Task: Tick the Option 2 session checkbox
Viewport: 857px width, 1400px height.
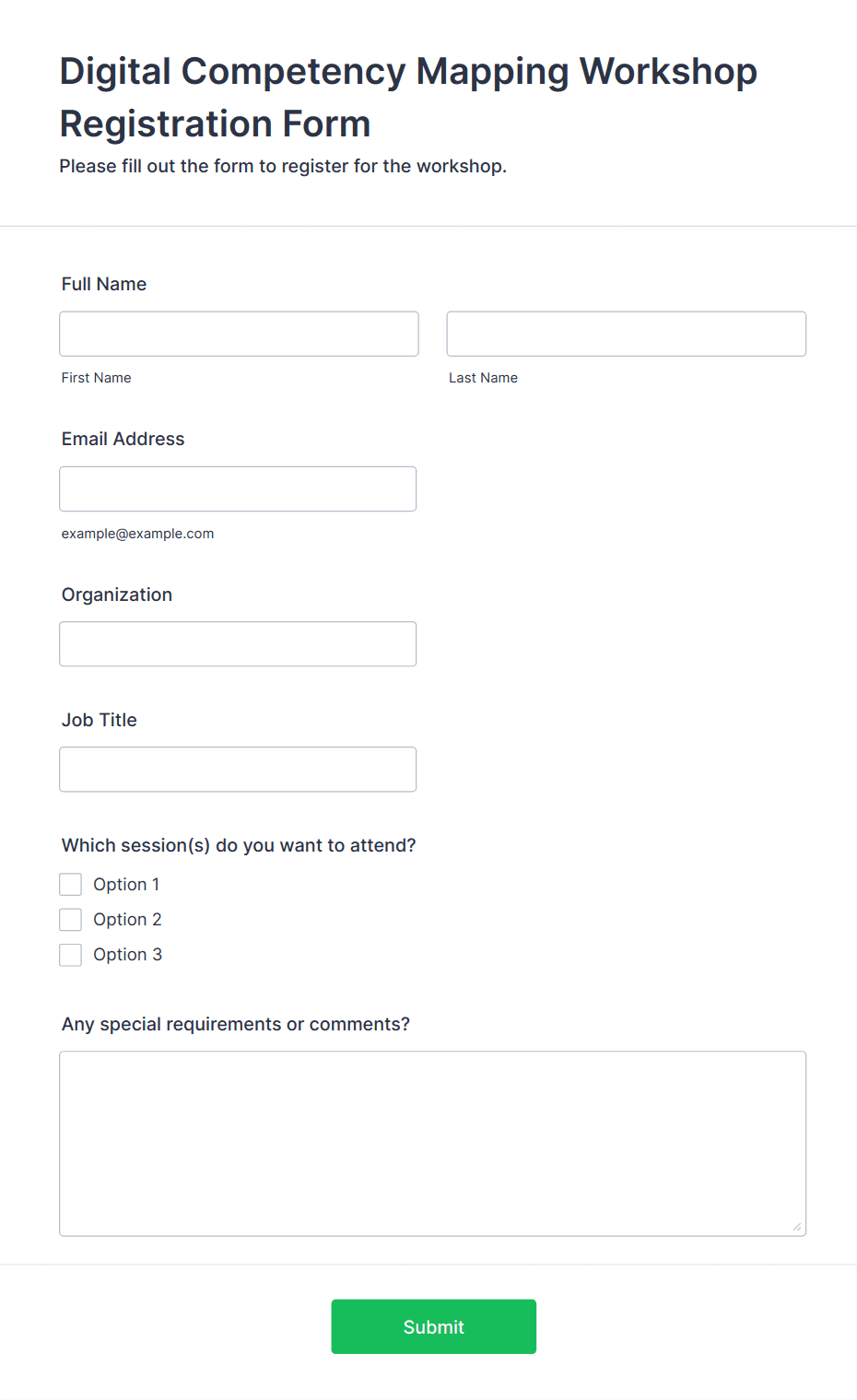Action: (x=71, y=920)
